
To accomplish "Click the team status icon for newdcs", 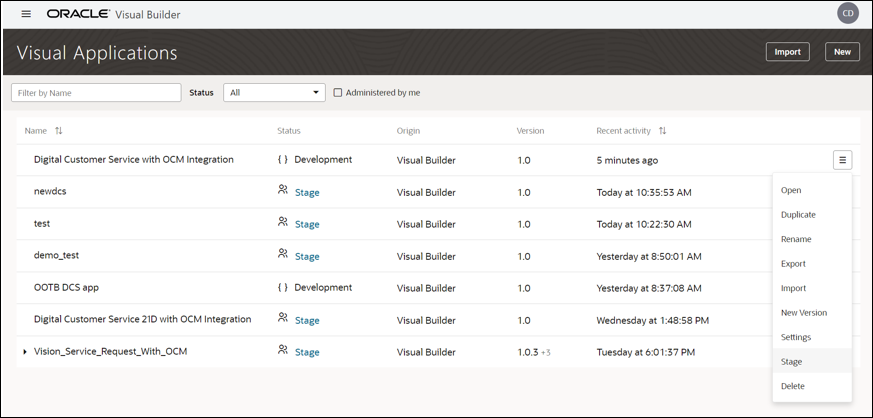I will (282, 190).
